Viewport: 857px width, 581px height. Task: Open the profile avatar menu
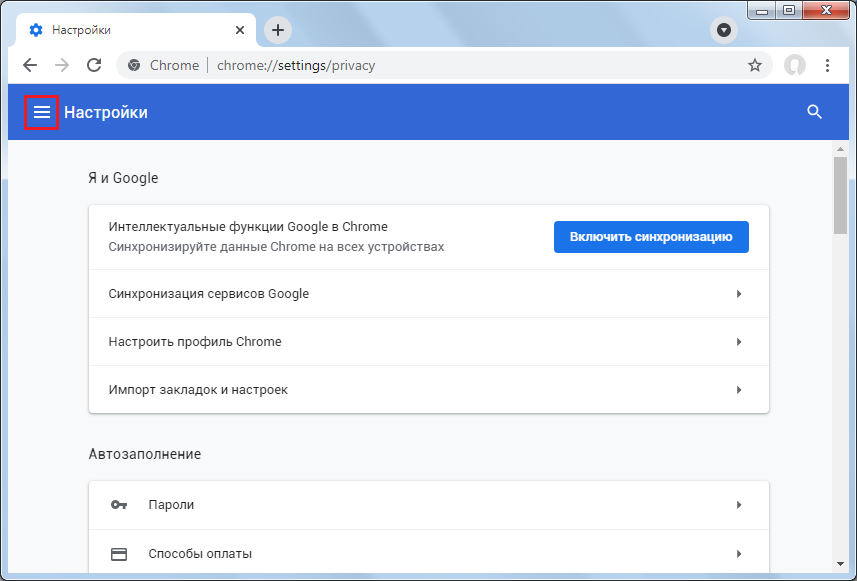[795, 66]
